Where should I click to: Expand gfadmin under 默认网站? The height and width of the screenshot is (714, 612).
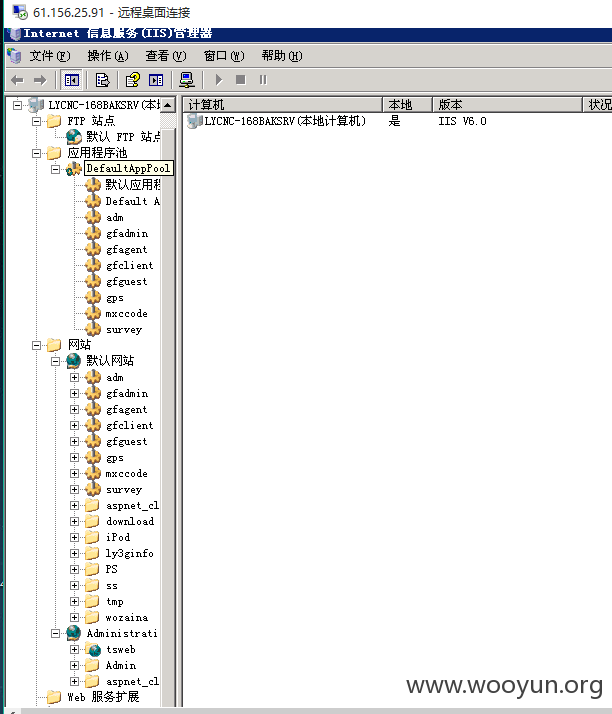[75, 393]
